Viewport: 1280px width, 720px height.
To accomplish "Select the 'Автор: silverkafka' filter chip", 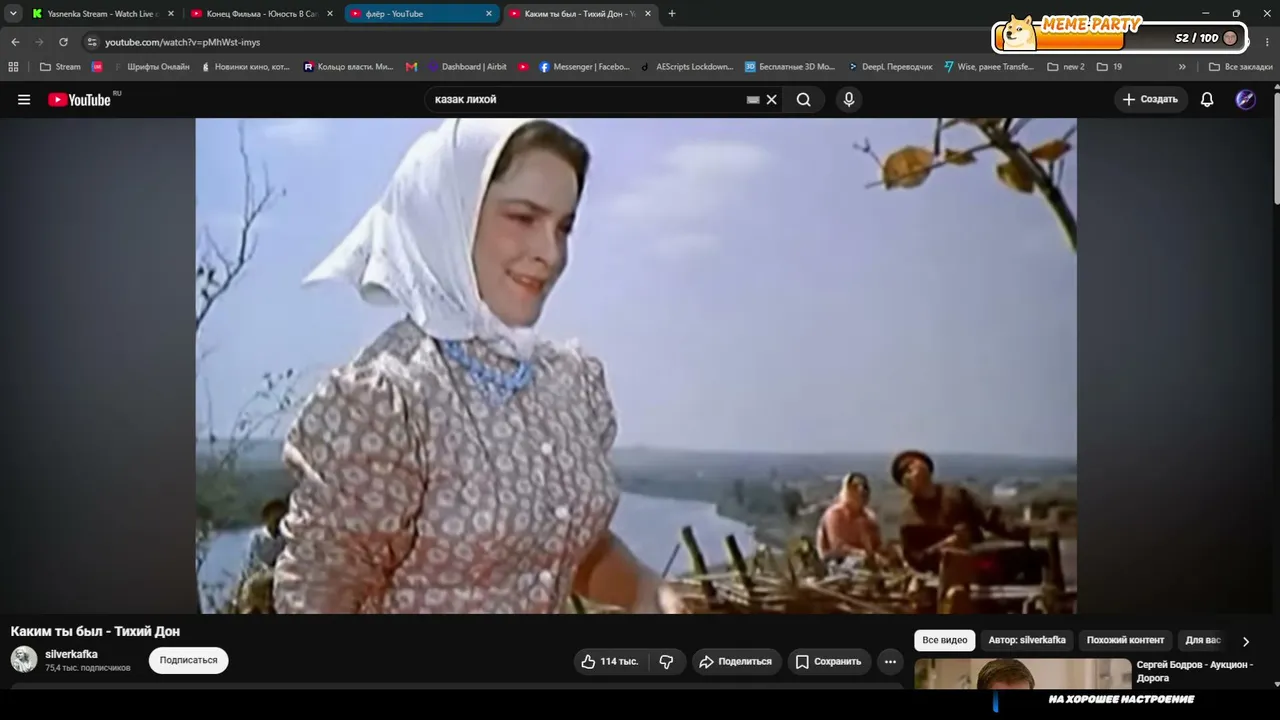I will (1027, 640).
